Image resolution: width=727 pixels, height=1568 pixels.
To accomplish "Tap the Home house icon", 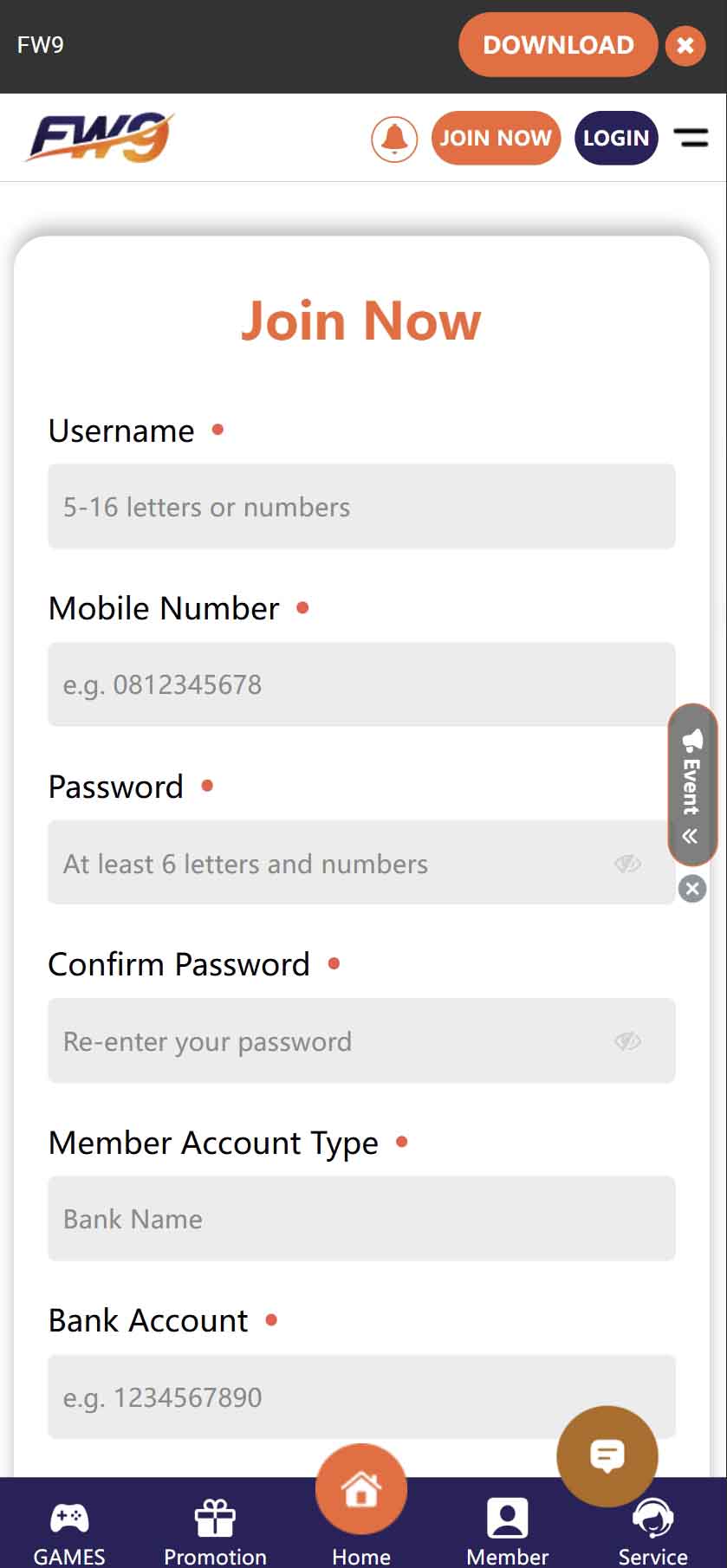I will click(x=361, y=1487).
